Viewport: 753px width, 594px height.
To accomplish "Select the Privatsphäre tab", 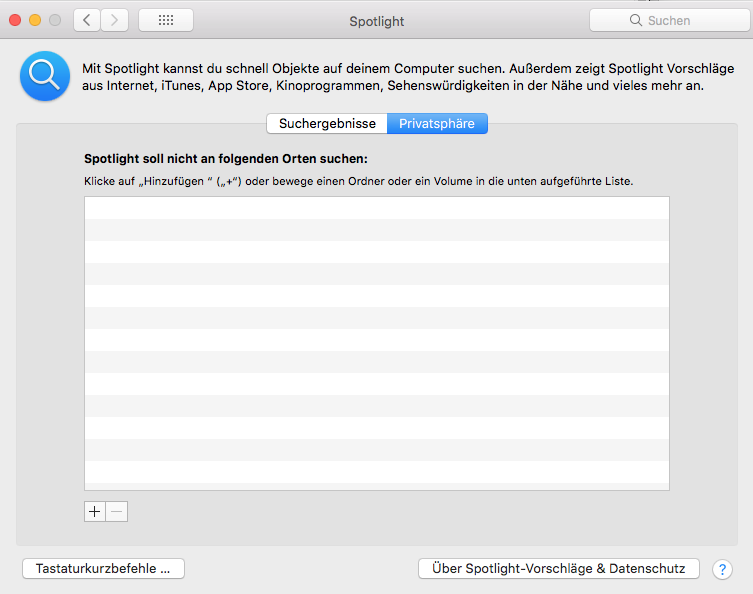I will coord(437,123).
